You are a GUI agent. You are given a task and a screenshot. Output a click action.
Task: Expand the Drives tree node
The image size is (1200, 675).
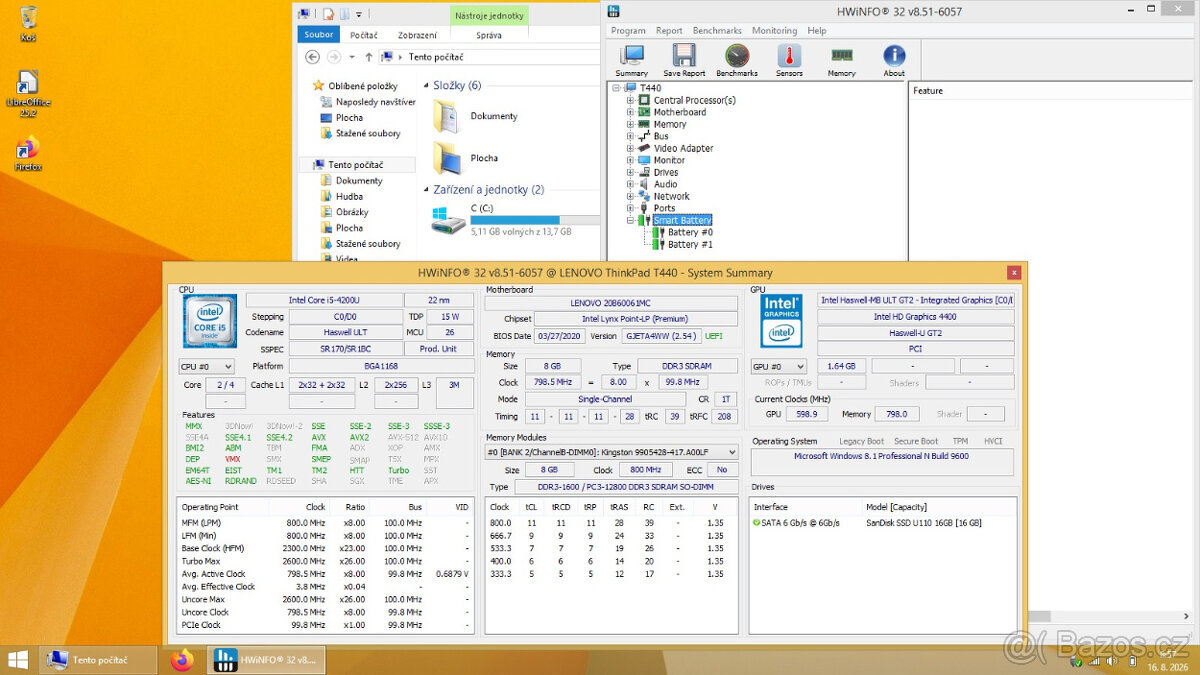point(630,172)
